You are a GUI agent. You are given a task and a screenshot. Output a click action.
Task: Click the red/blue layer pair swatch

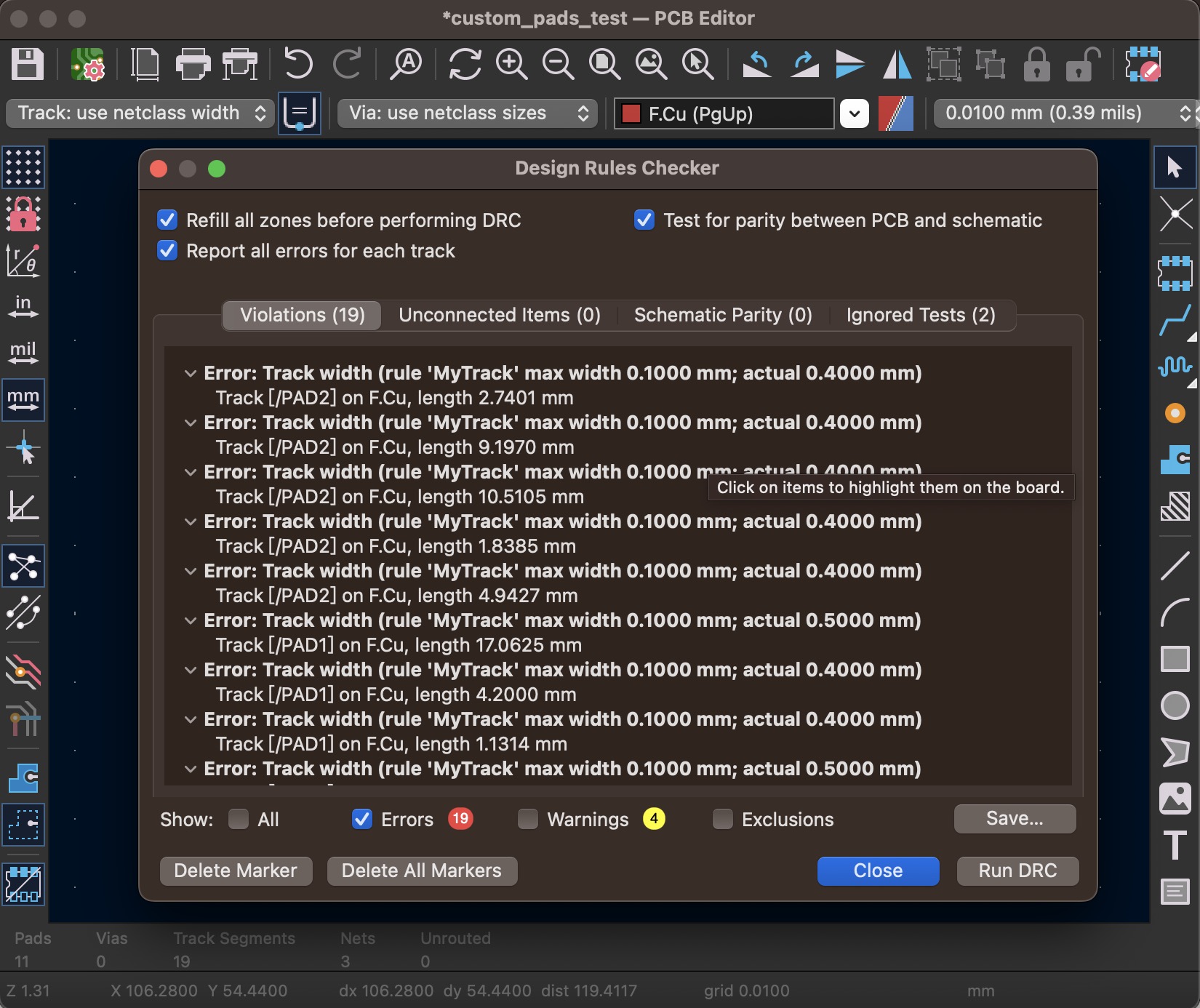895,113
